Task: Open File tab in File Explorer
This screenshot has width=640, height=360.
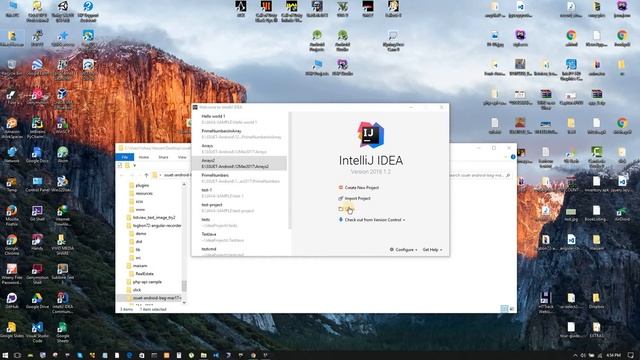Action: coord(125,157)
